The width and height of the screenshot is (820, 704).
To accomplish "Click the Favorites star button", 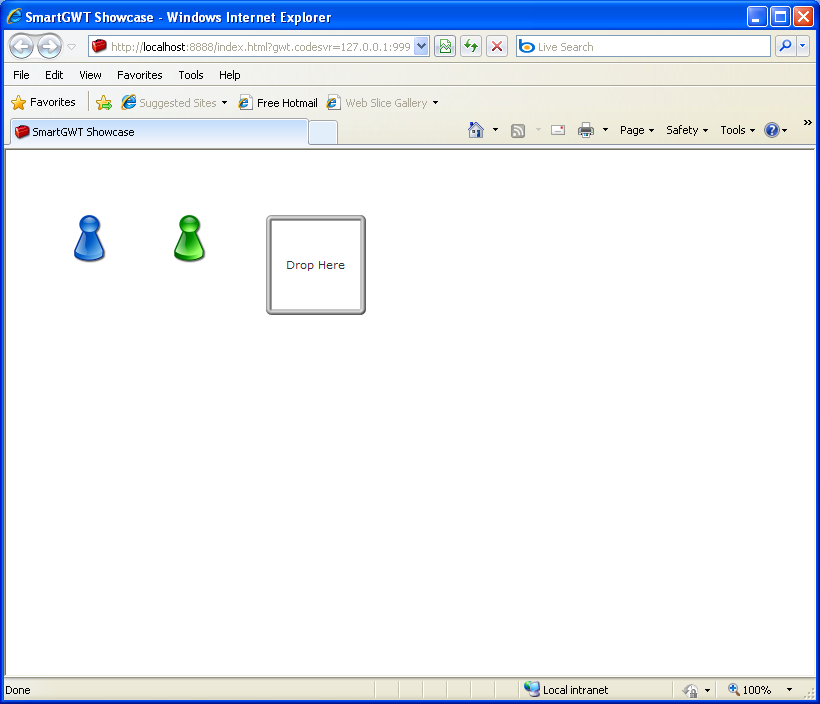I will pos(43,103).
